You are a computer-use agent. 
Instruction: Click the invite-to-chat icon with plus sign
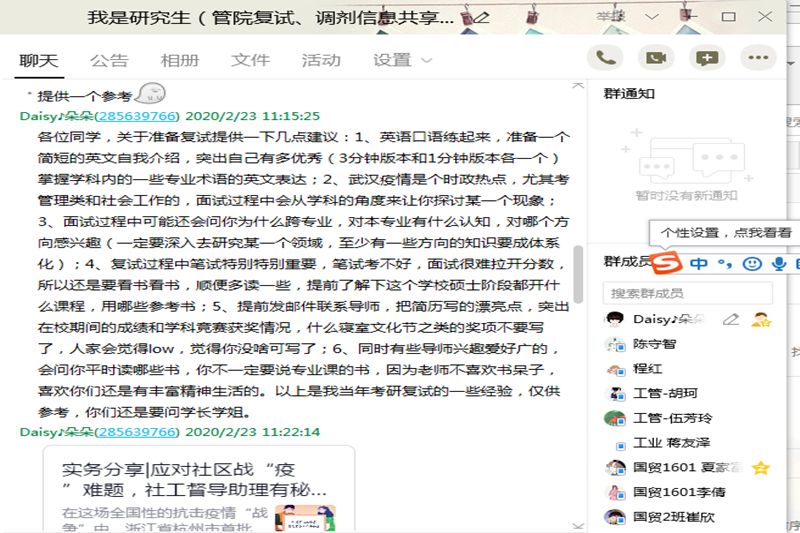coord(707,58)
